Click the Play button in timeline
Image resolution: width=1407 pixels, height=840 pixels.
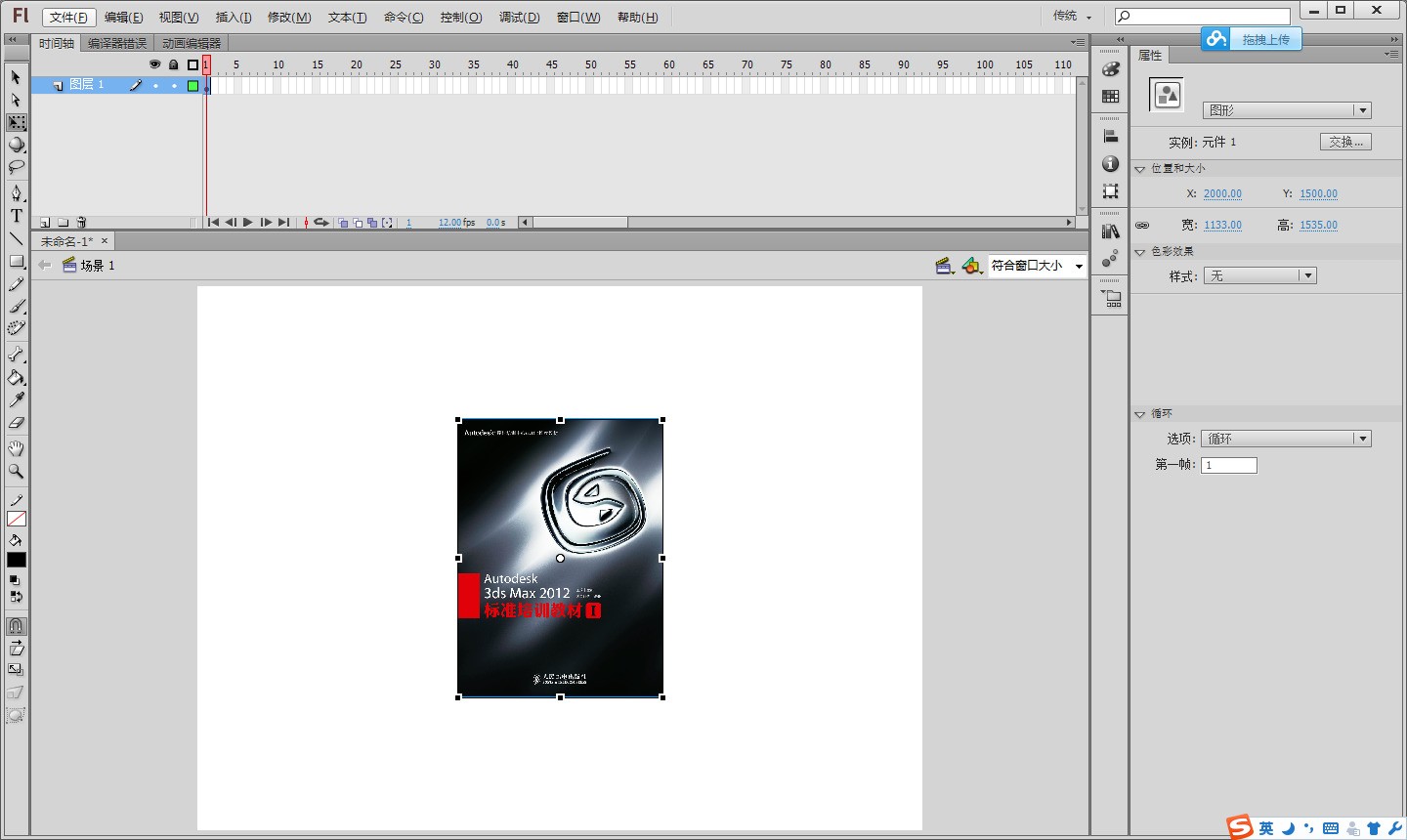pos(248,223)
